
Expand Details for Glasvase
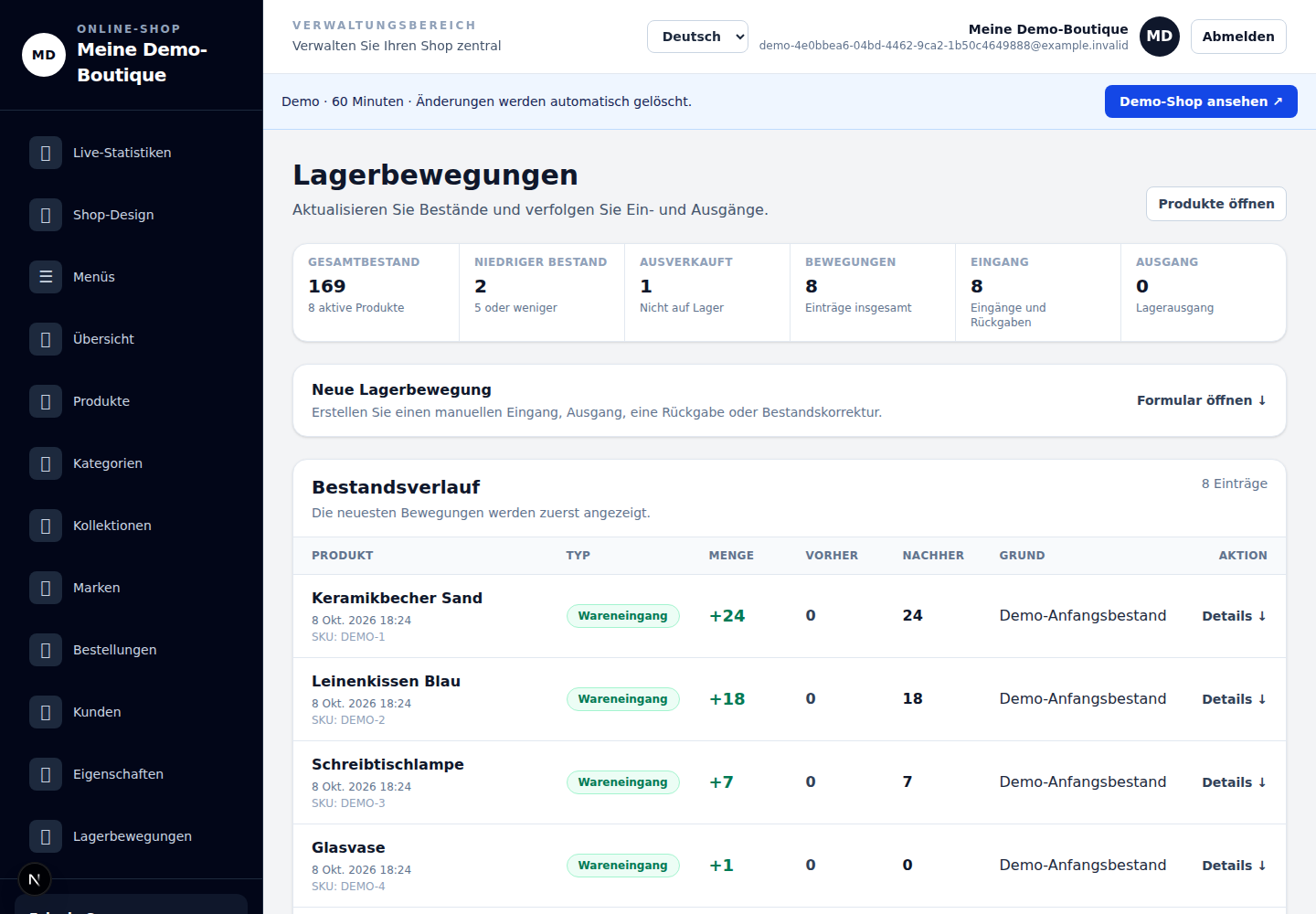pyautogui.click(x=1235, y=866)
